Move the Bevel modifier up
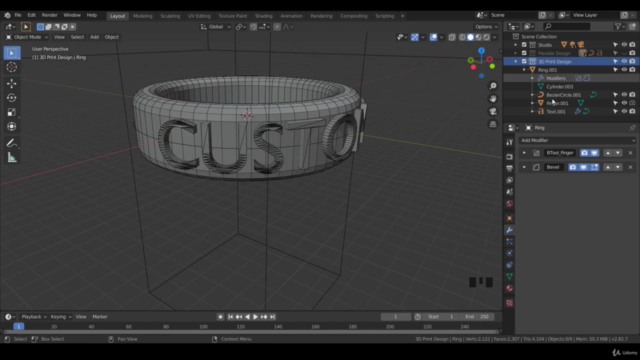The image size is (640, 360). click(x=608, y=167)
